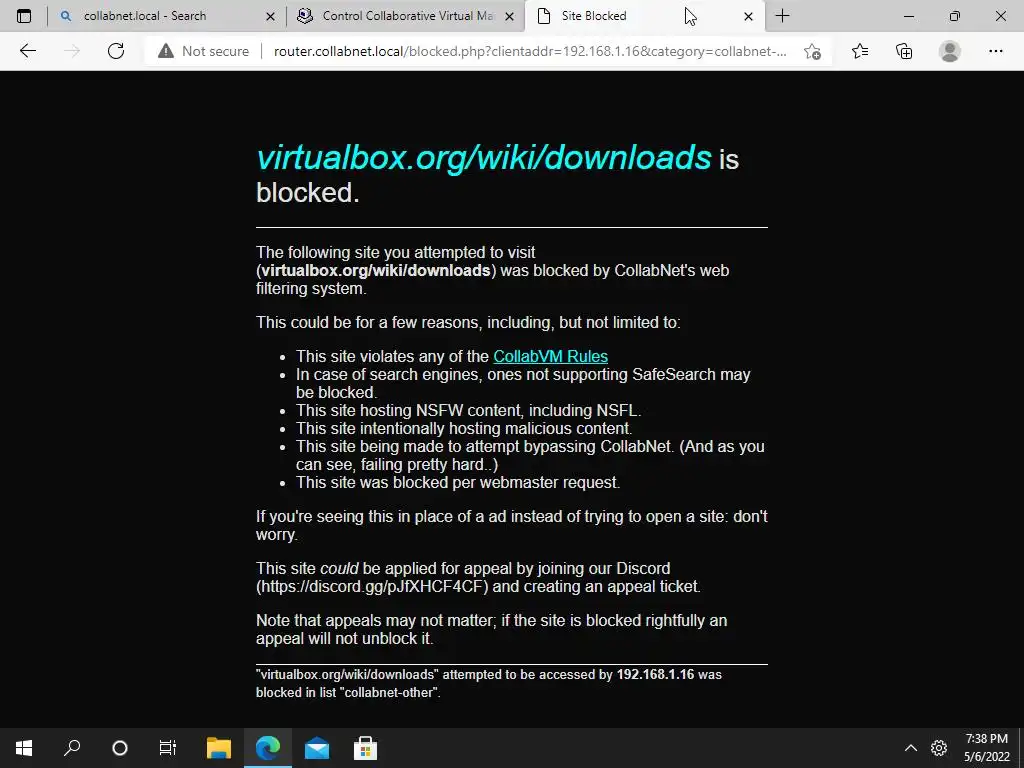Switch to the collabnet.local - Search tab
1024x768 pixels.
click(x=167, y=16)
